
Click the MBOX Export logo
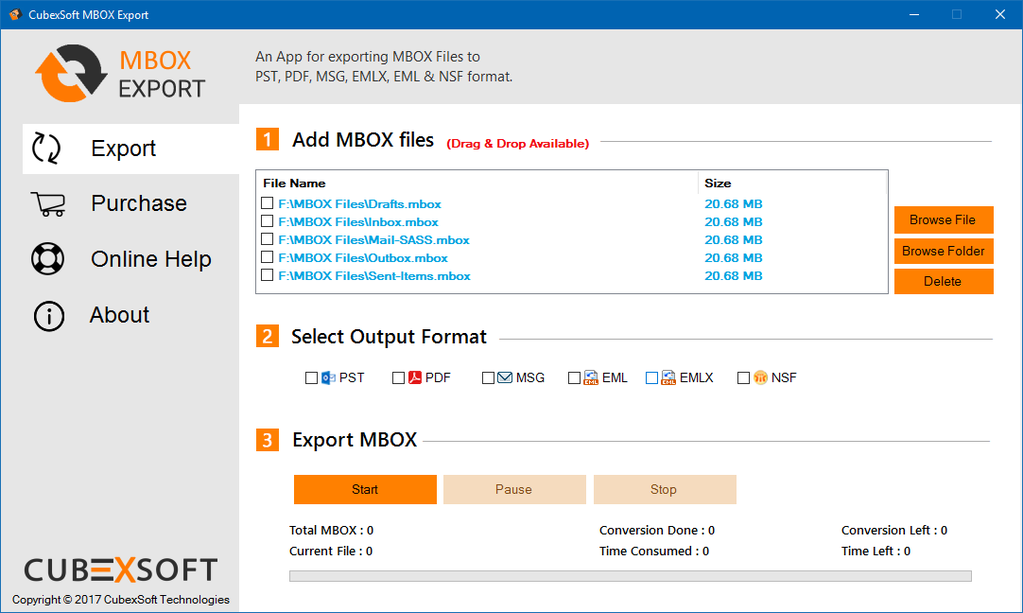click(120, 74)
